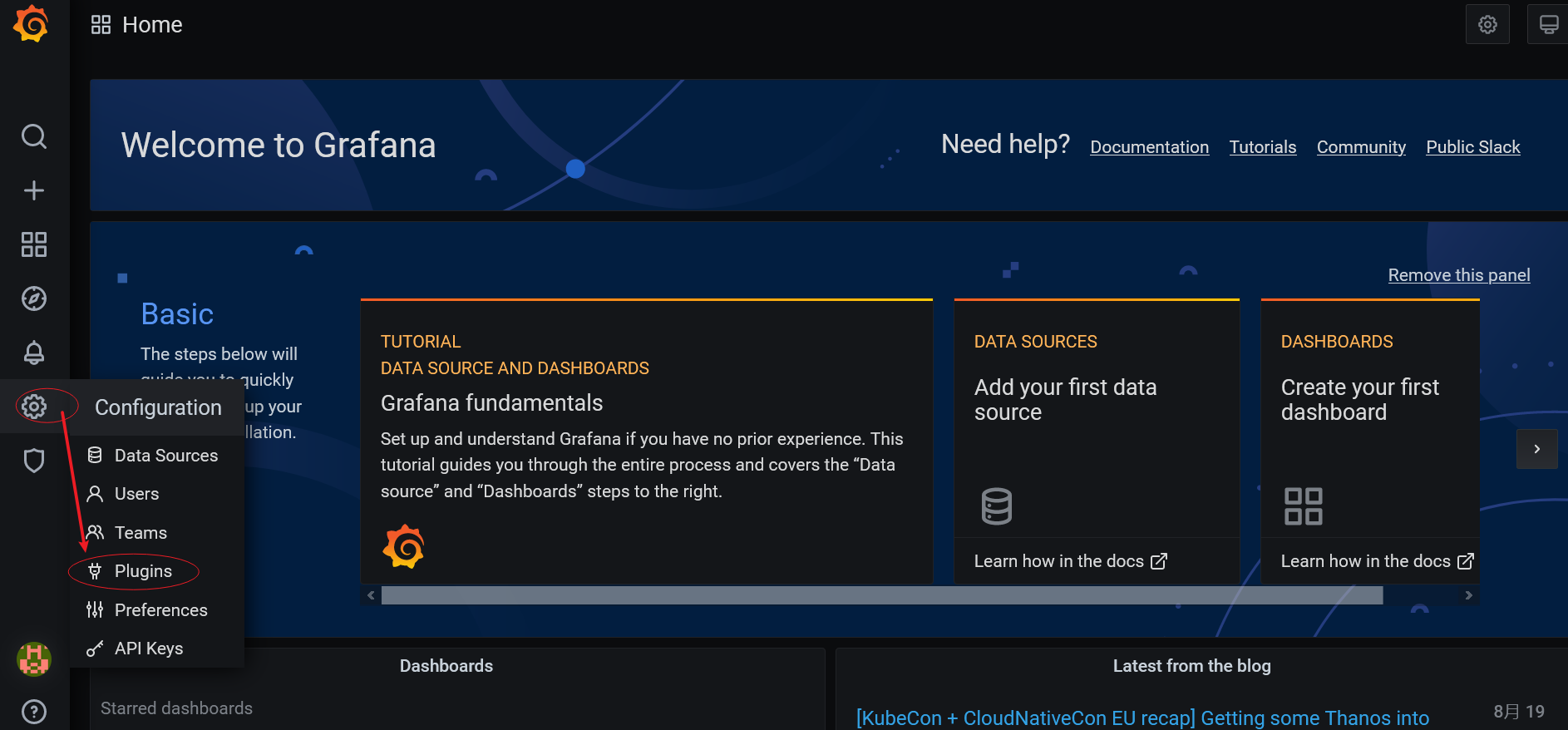1568x730 pixels.
Task: Click the Grafana logo in the sidebar
Action: pos(32,23)
